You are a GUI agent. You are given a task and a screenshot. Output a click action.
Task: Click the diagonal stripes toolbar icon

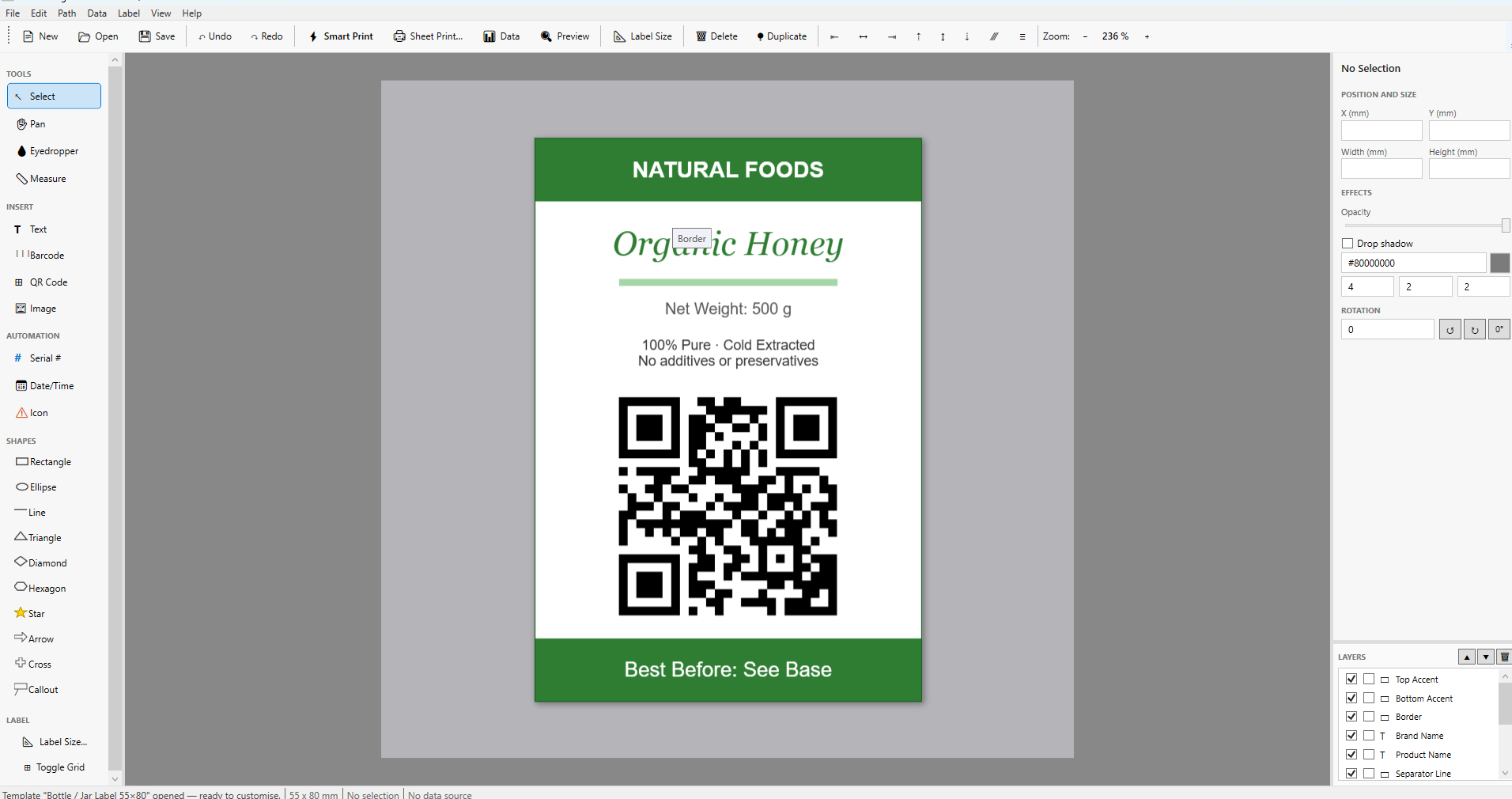point(994,36)
